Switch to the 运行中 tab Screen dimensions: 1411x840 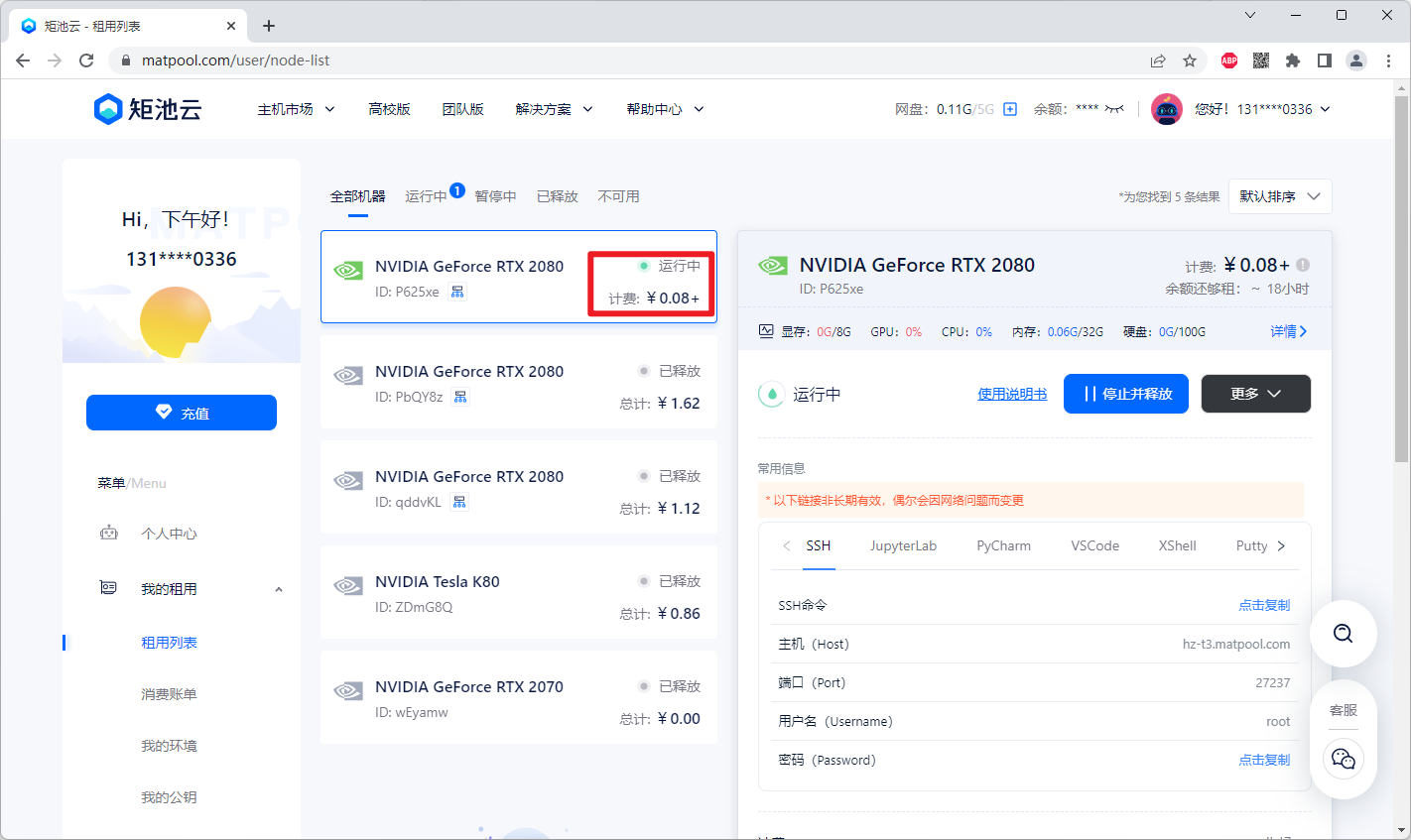coord(426,196)
